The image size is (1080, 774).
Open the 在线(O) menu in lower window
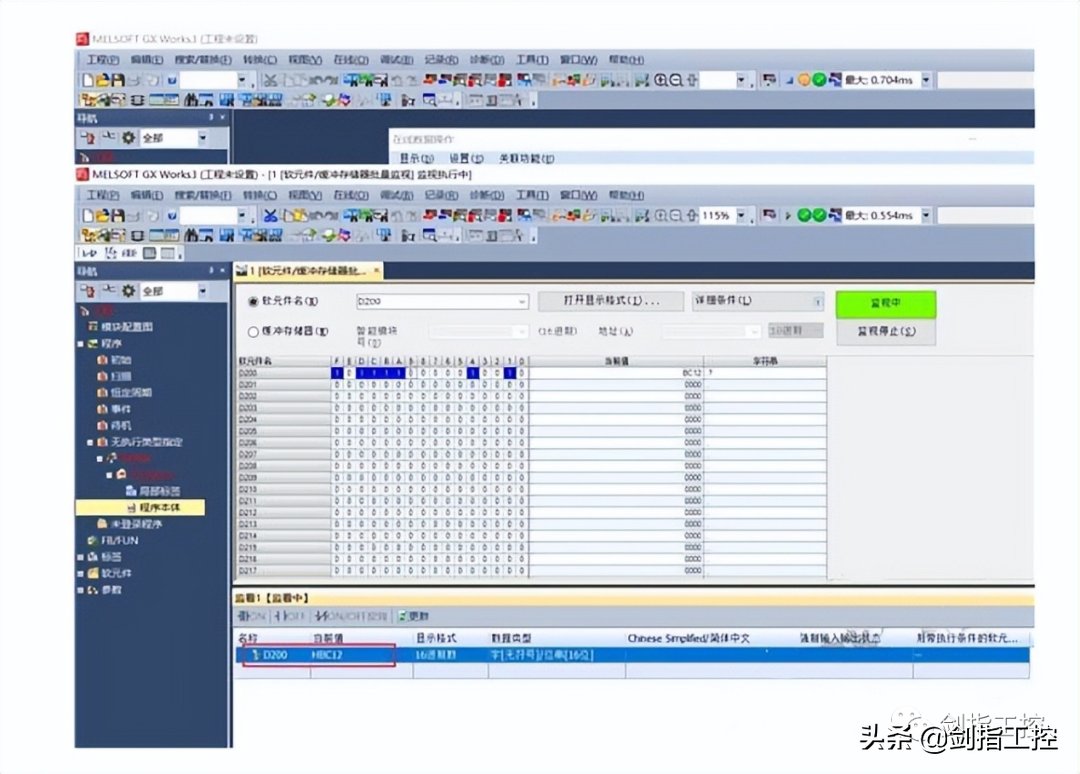[x=351, y=196]
